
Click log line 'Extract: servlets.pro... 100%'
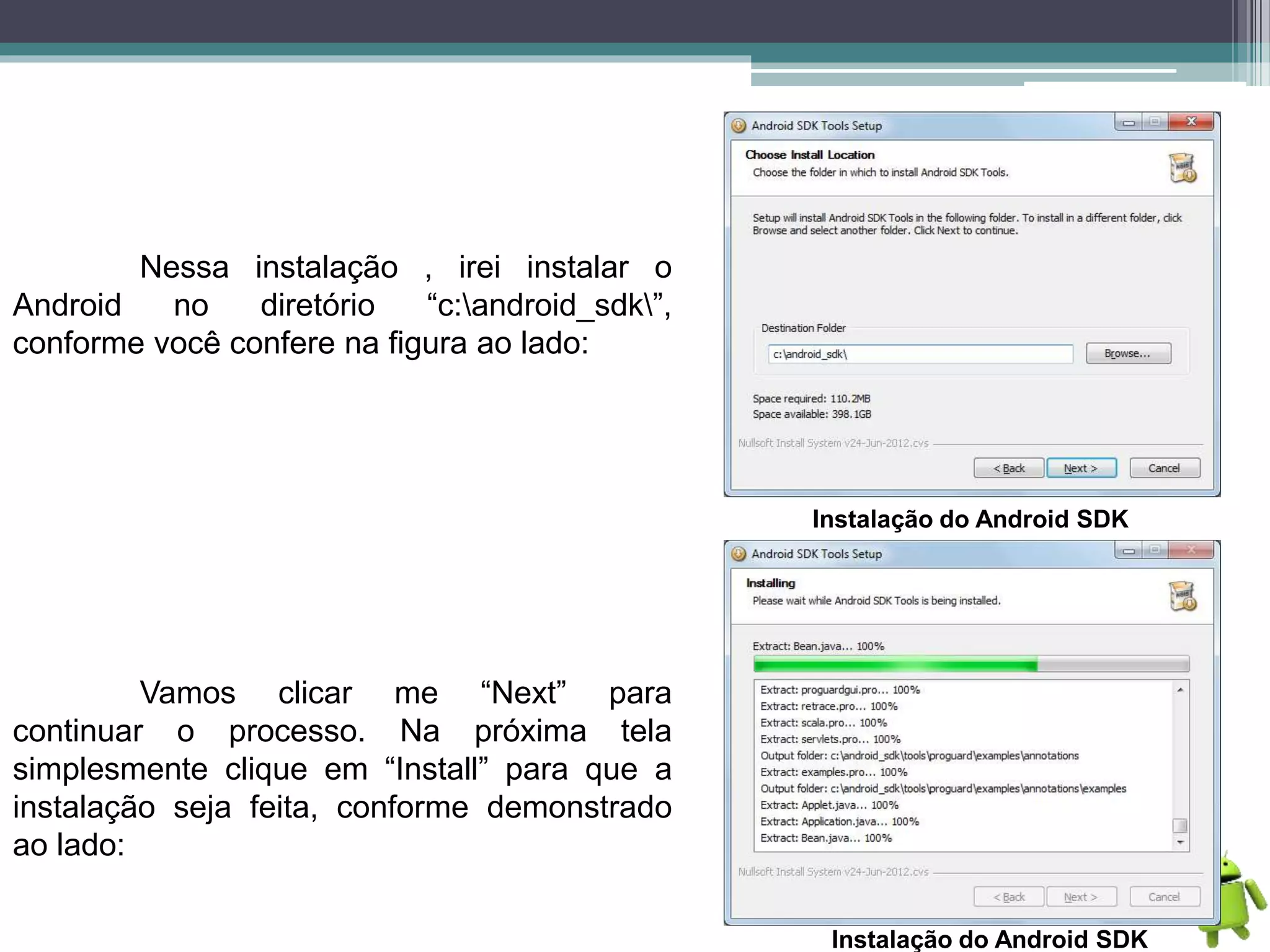[830, 739]
